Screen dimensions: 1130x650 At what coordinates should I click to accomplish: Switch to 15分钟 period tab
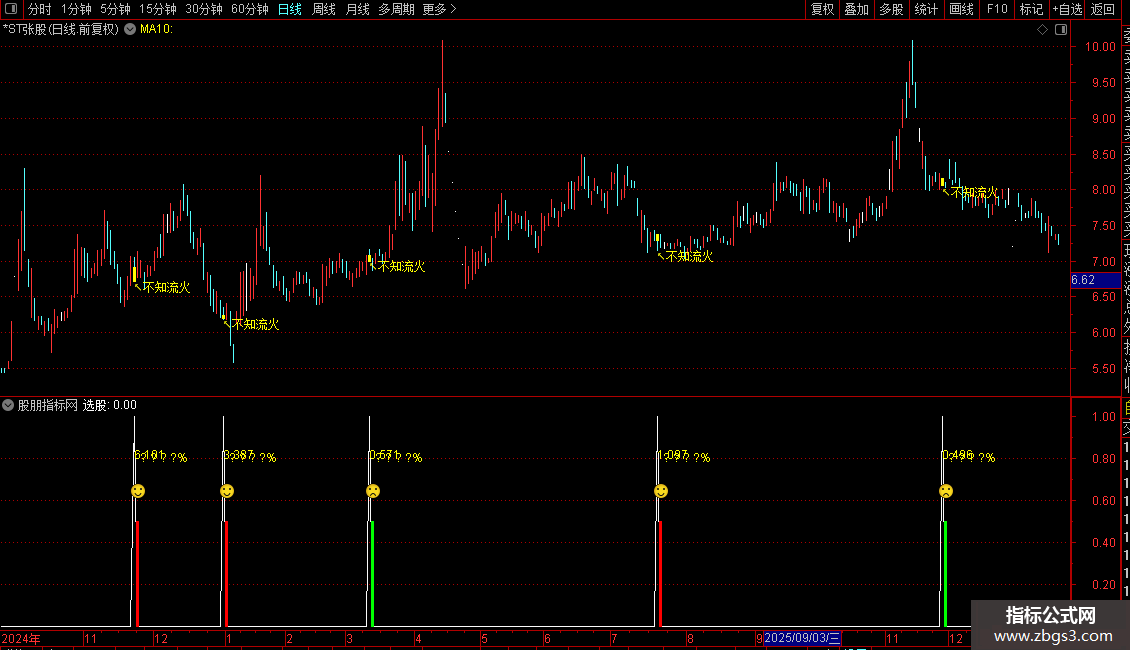click(157, 9)
